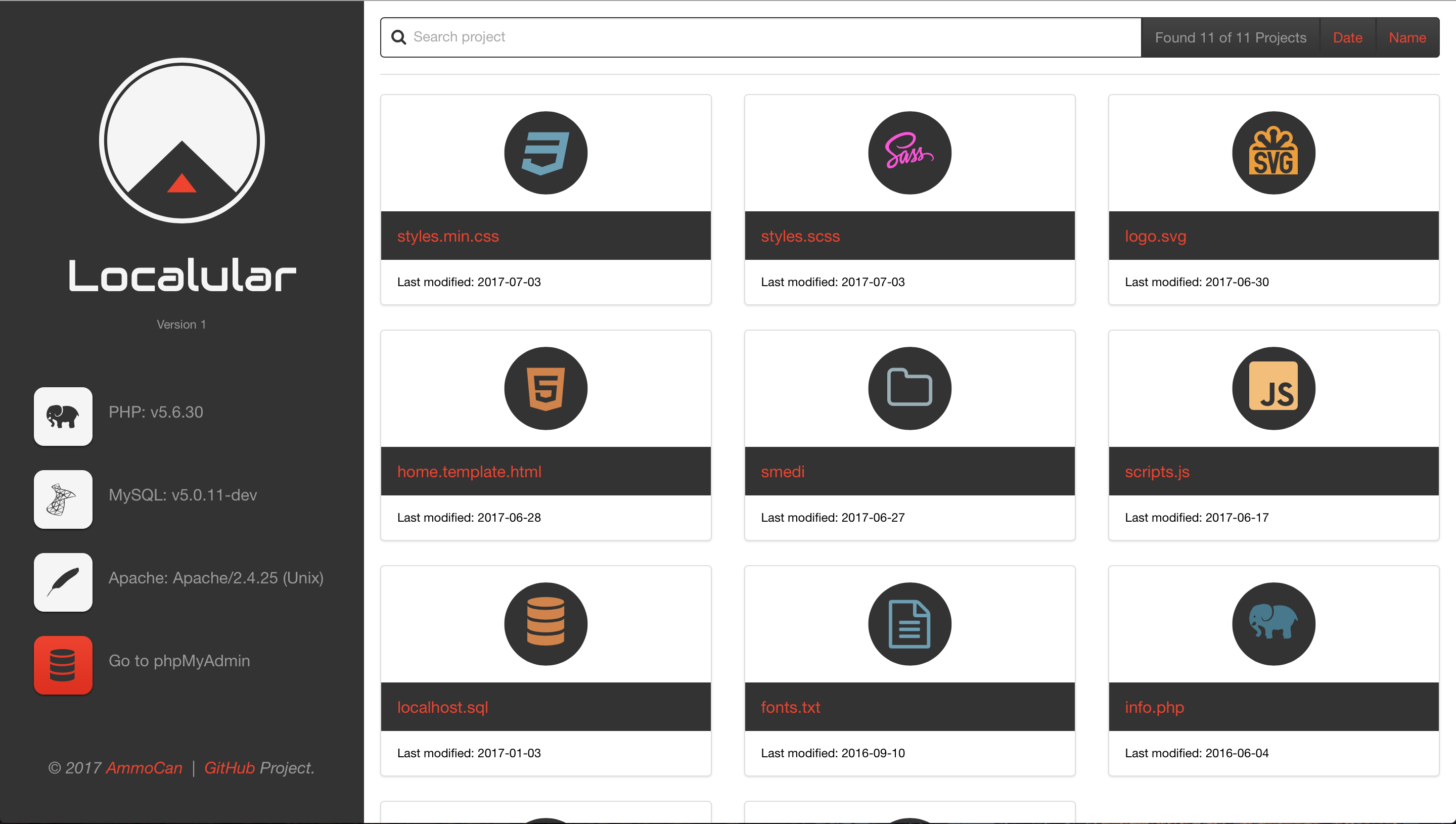Image resolution: width=1456 pixels, height=824 pixels.
Task: Click the HTML5 shield icon
Action: coord(545,388)
